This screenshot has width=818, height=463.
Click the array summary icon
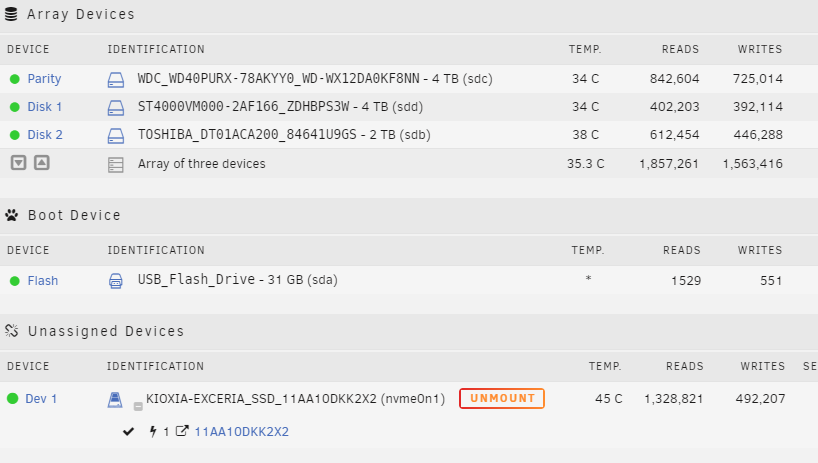115,164
